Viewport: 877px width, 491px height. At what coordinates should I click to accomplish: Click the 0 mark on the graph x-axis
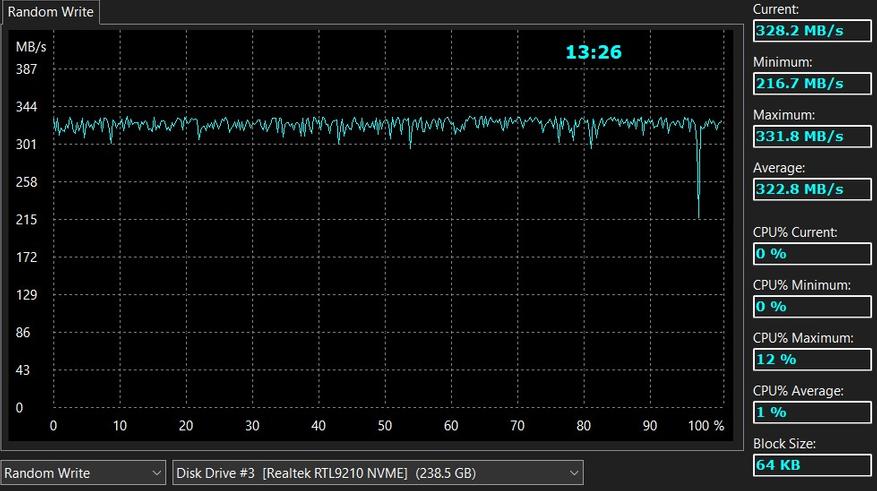tap(53, 426)
